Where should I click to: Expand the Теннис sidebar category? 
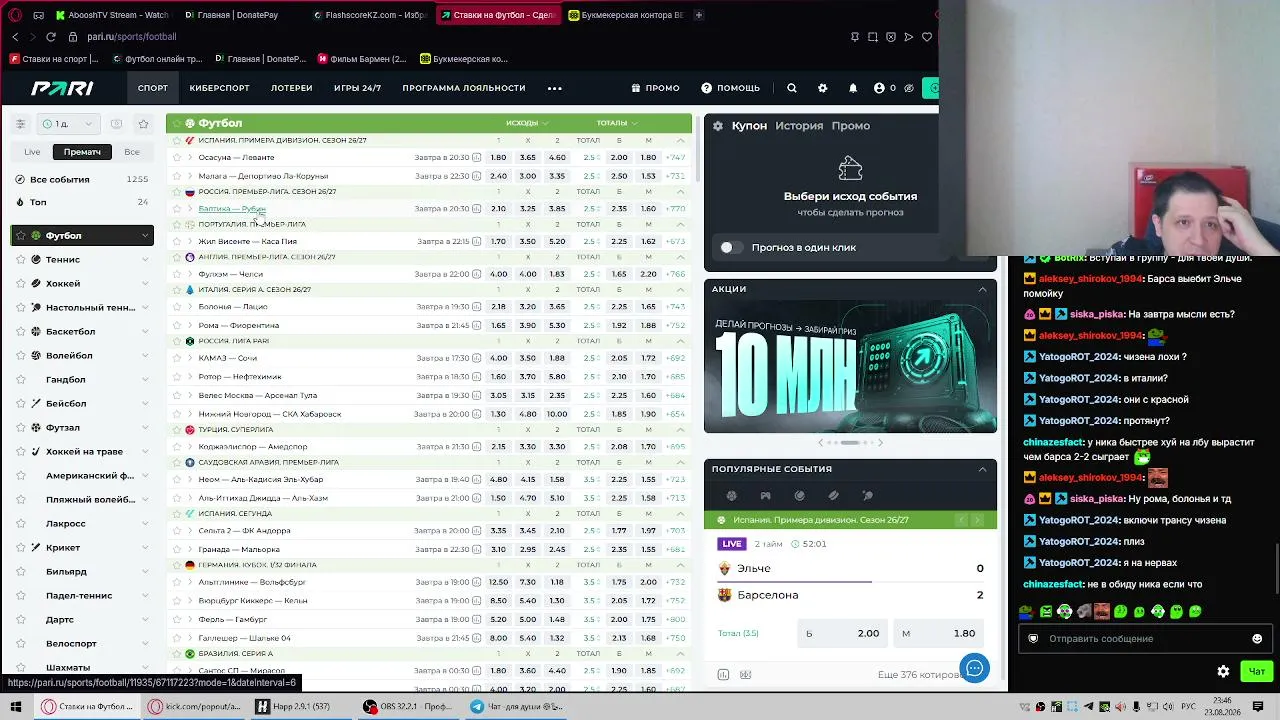145,260
